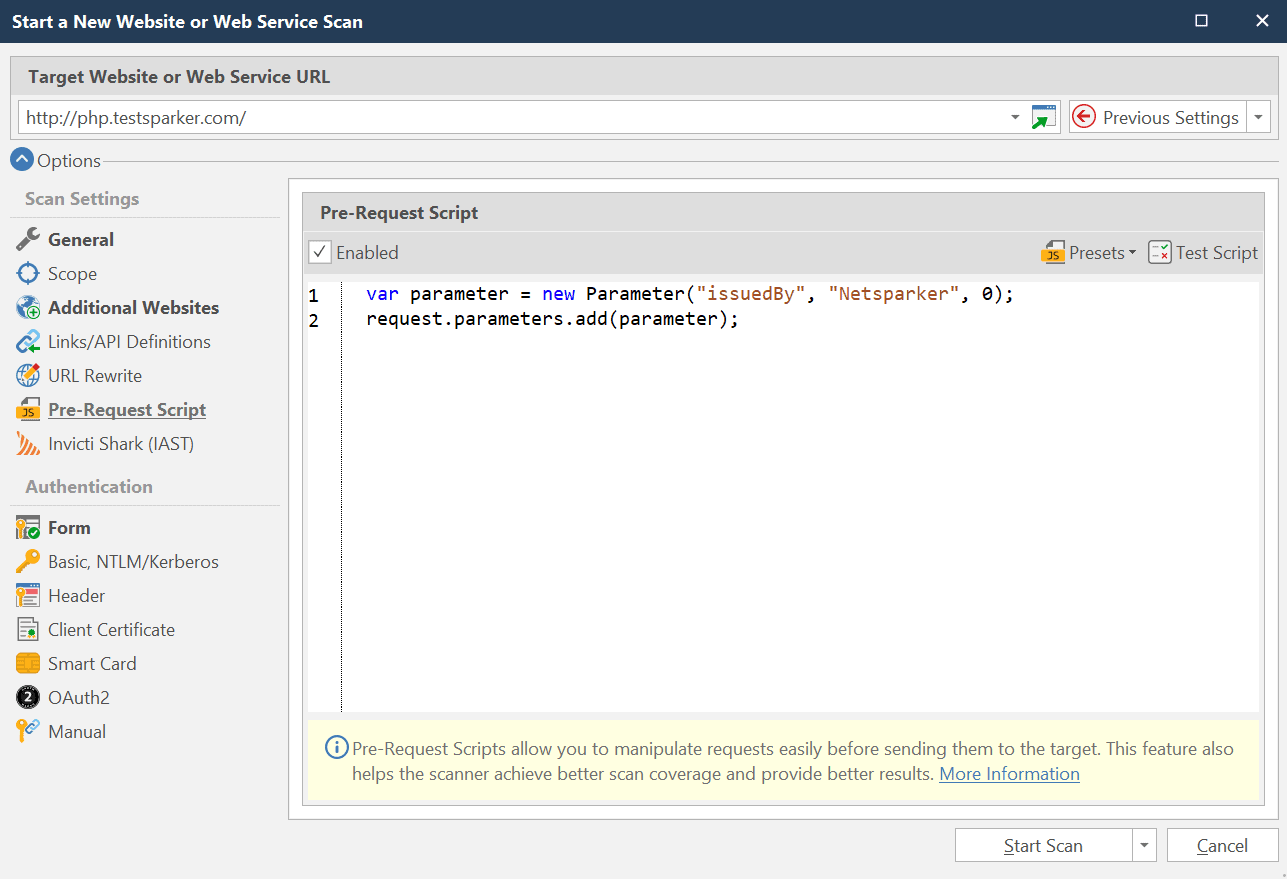Click the URL Rewrite icon
The image size is (1287, 879).
(x=28, y=376)
